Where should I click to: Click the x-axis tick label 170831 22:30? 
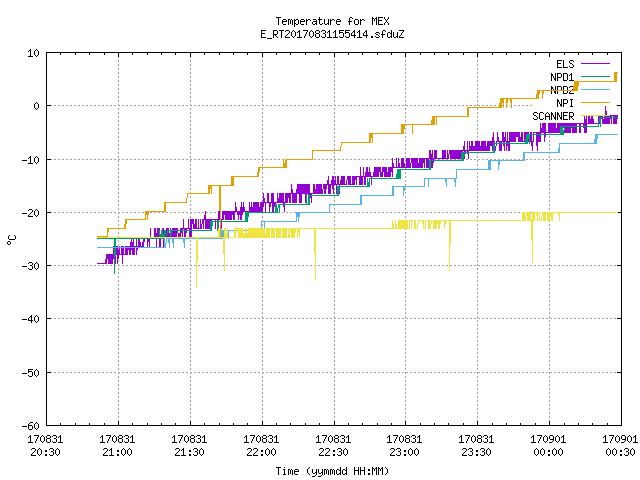click(x=333, y=446)
